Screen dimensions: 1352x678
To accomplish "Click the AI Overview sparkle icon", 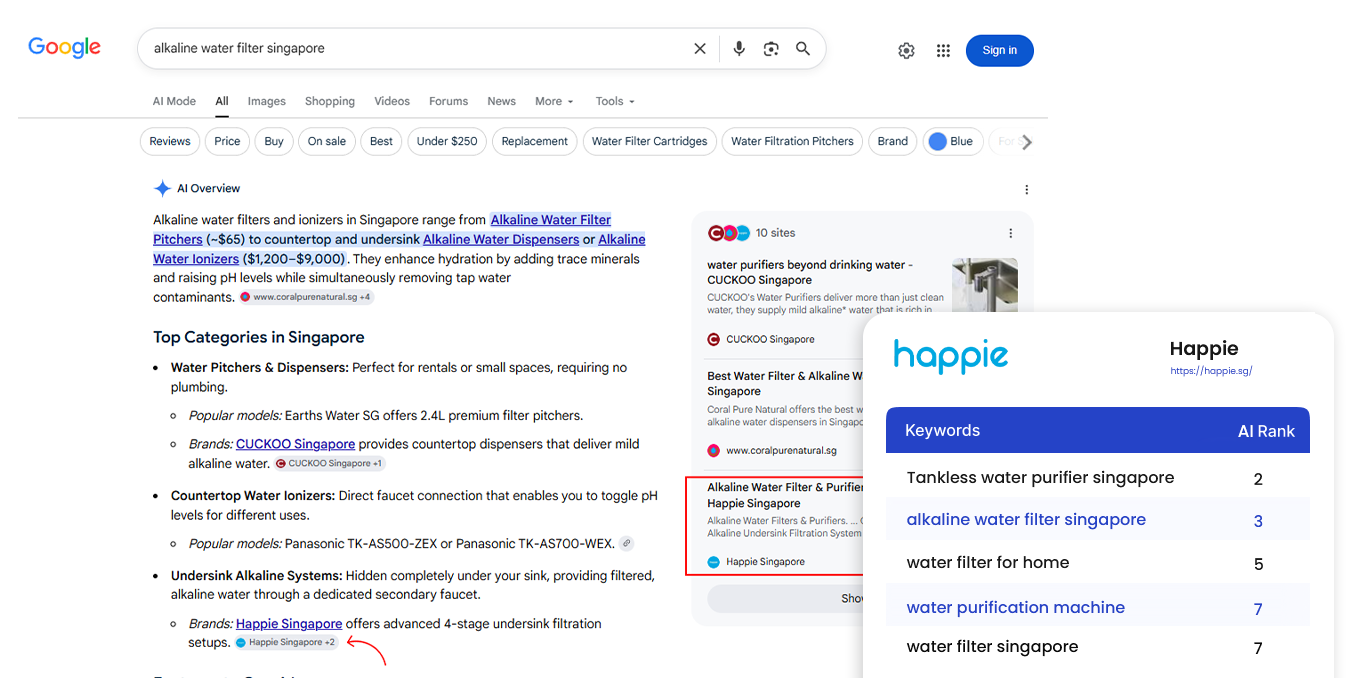I will point(162,188).
